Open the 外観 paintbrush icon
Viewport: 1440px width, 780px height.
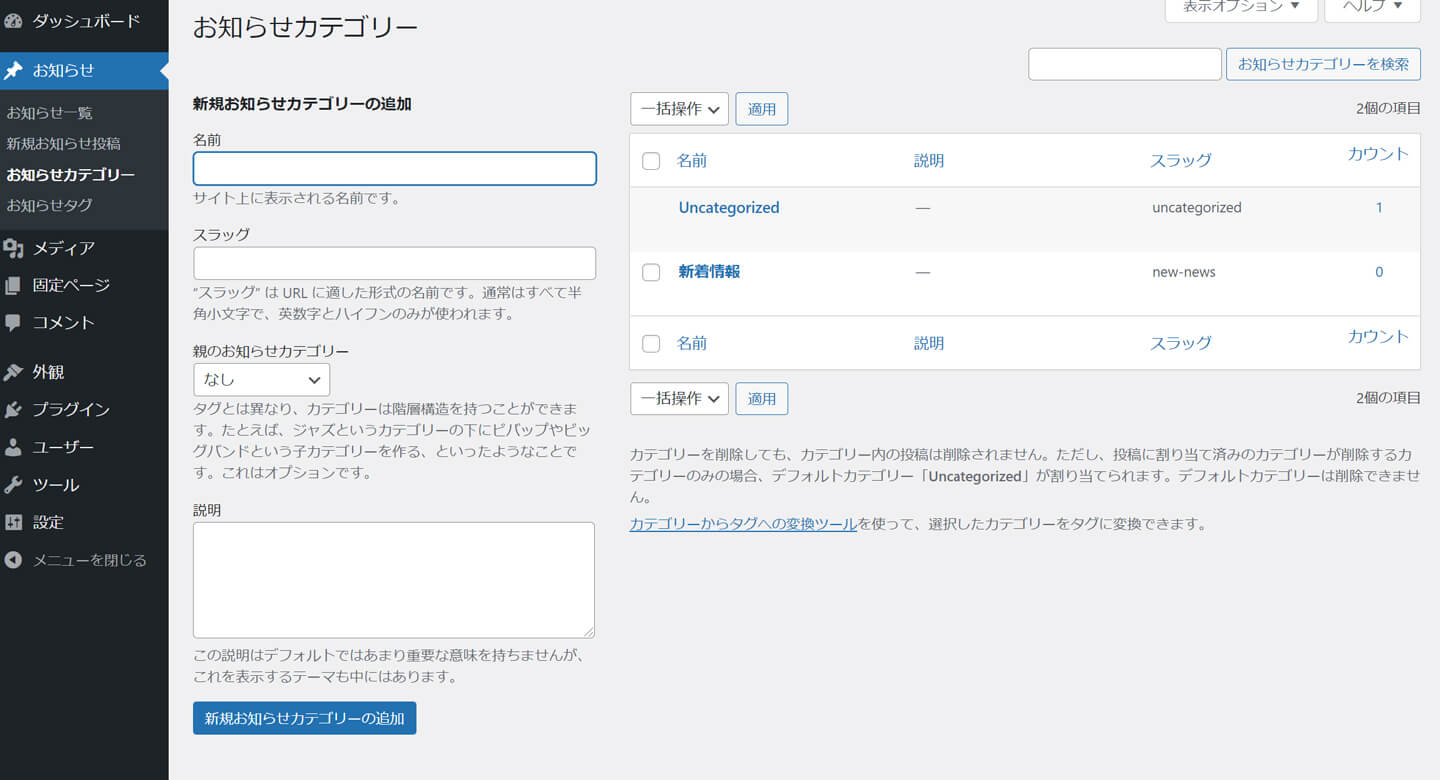coord(13,372)
